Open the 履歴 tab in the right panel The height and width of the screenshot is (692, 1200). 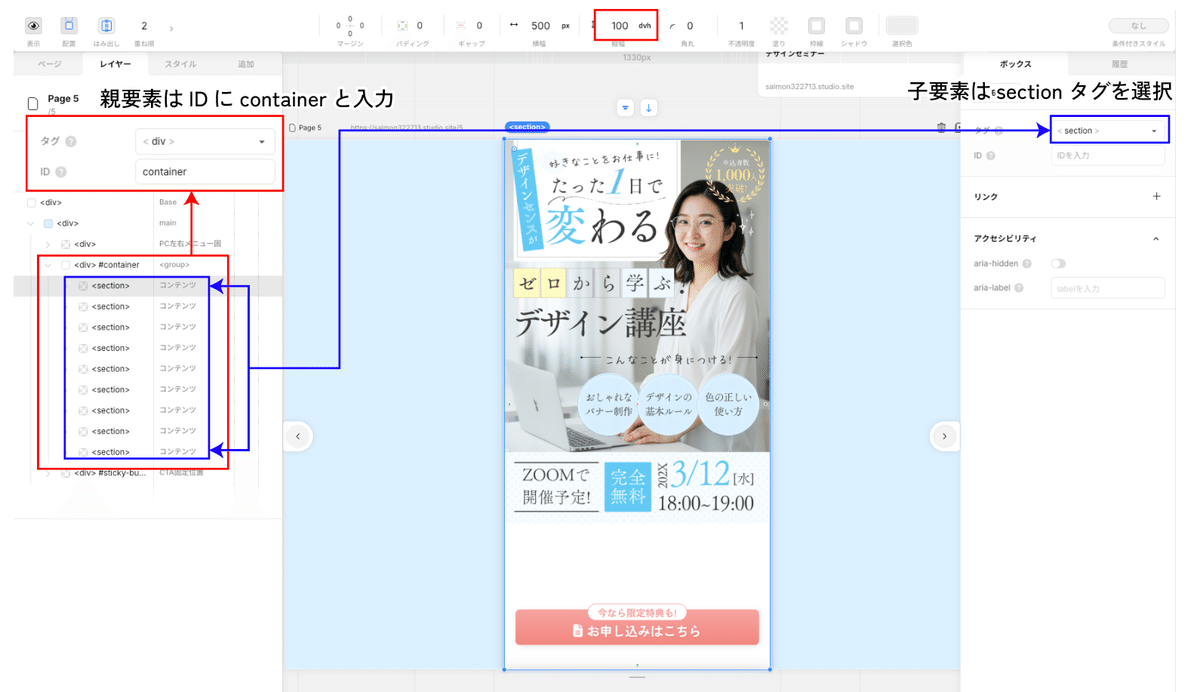(x=1118, y=64)
